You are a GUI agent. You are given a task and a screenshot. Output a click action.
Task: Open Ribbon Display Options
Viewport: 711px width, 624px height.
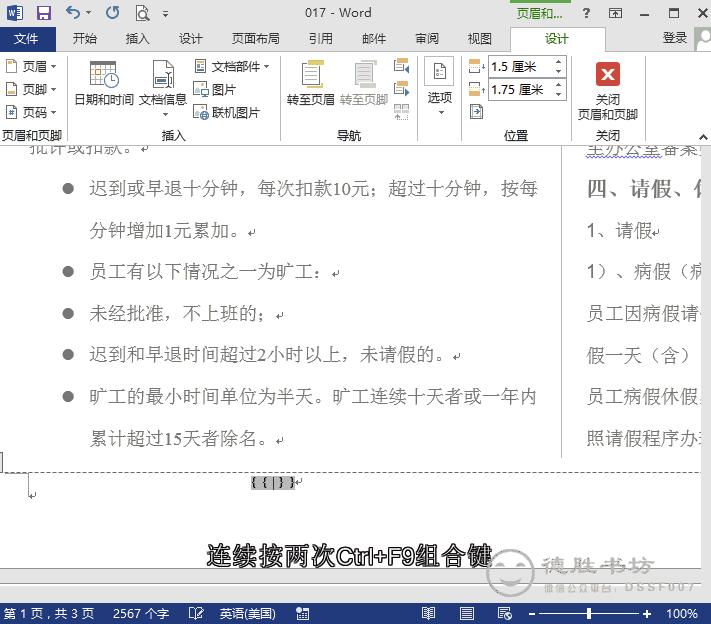pos(615,13)
